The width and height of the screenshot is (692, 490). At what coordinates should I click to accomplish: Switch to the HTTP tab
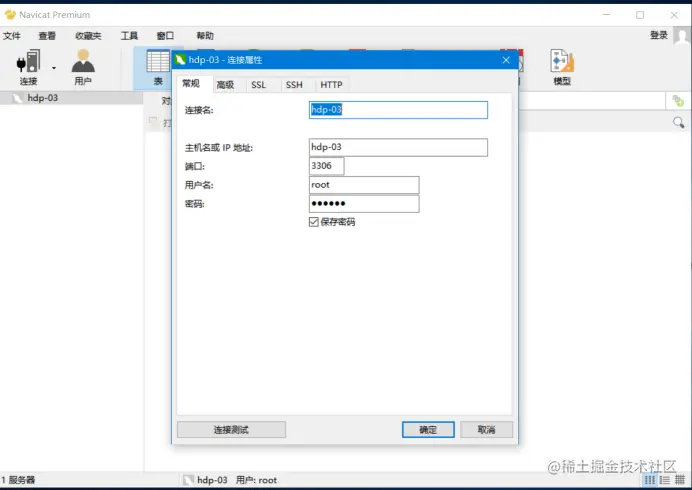click(331, 85)
